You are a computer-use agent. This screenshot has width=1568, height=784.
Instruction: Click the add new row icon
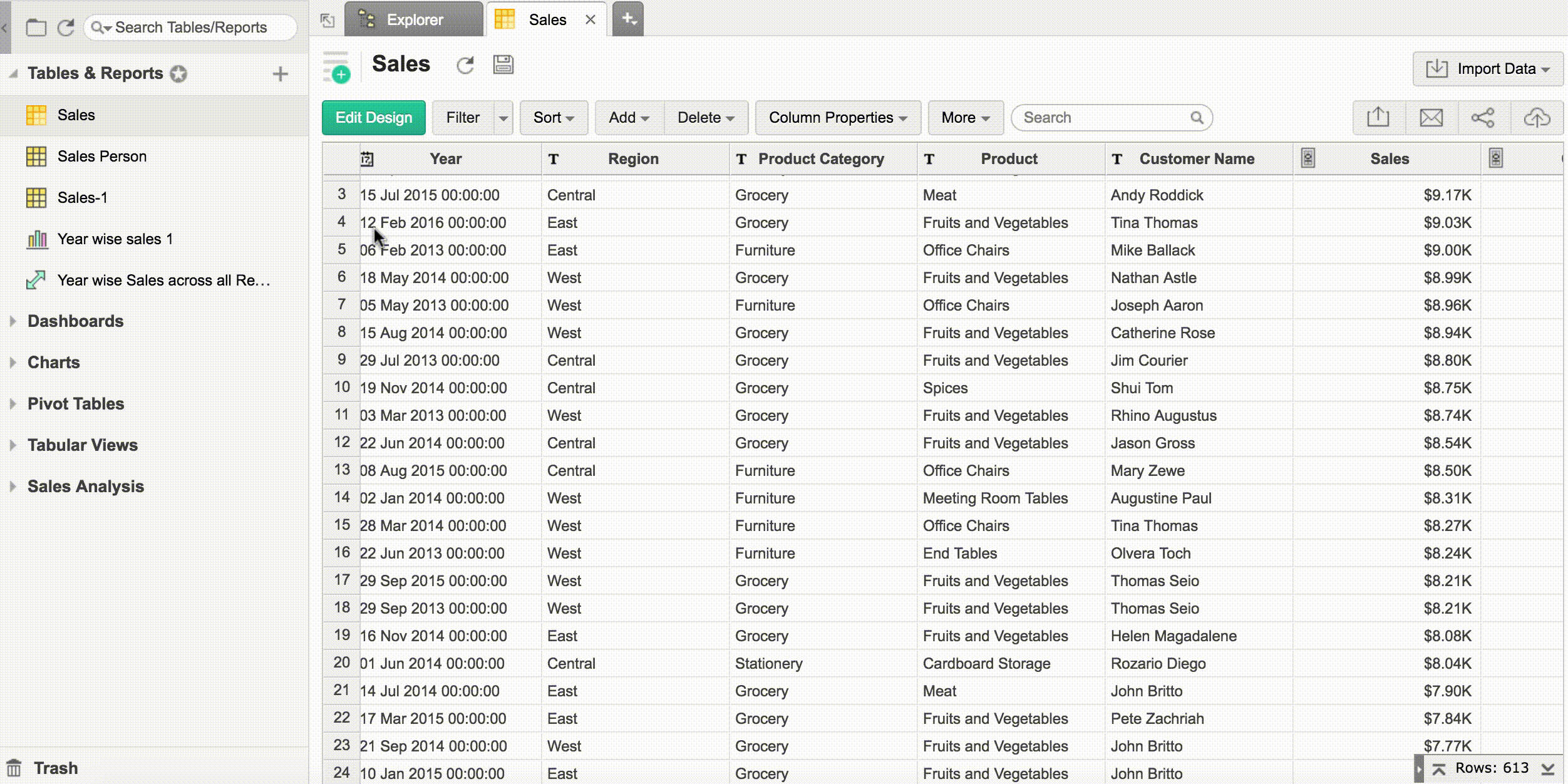point(336,67)
